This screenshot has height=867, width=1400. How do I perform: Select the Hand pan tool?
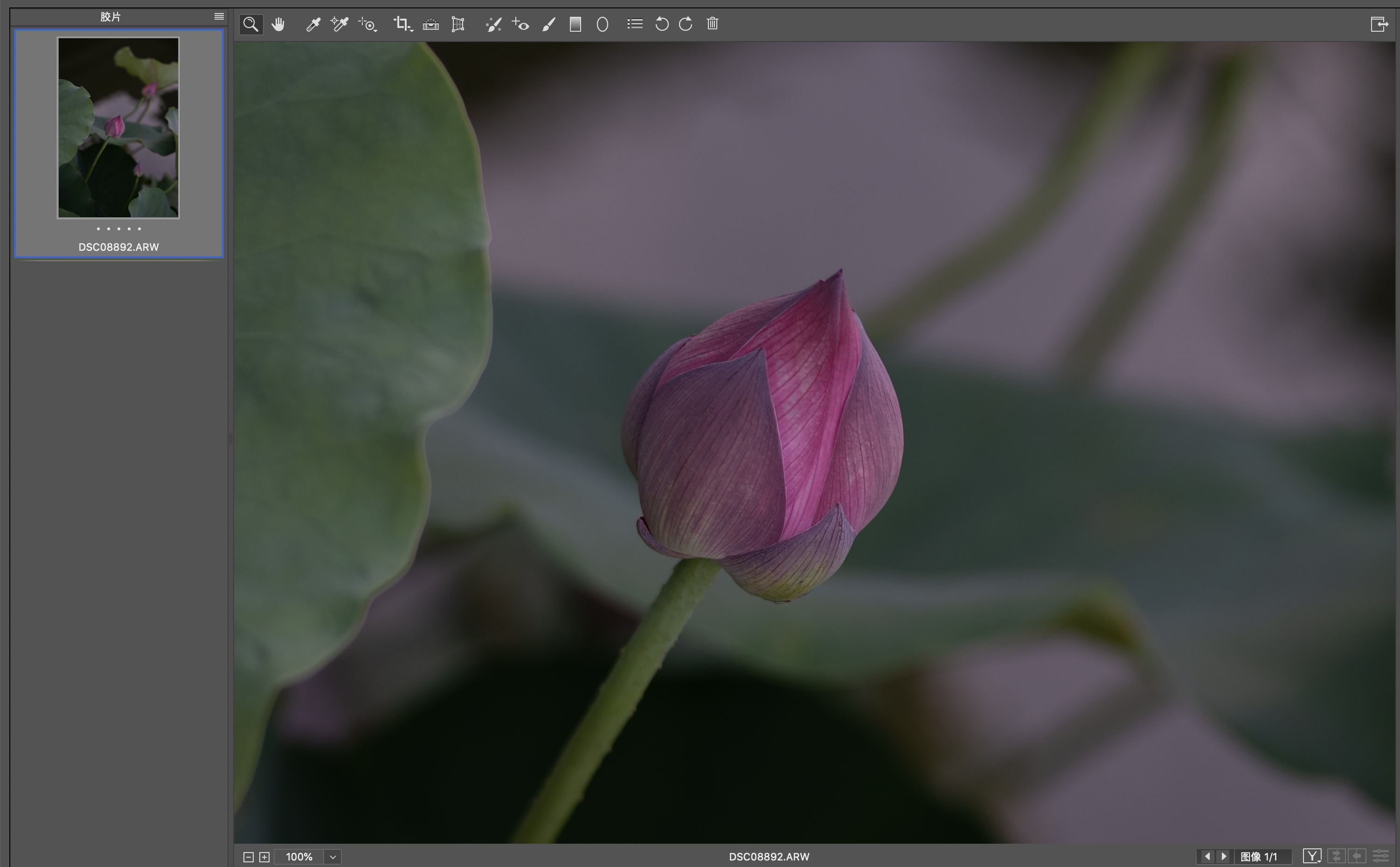(x=278, y=24)
